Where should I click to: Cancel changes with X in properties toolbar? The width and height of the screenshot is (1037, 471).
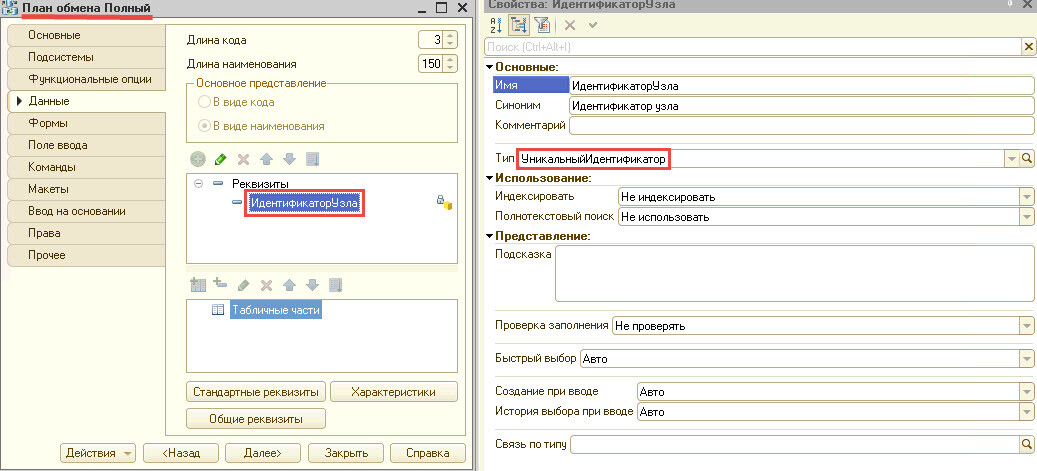coord(570,25)
